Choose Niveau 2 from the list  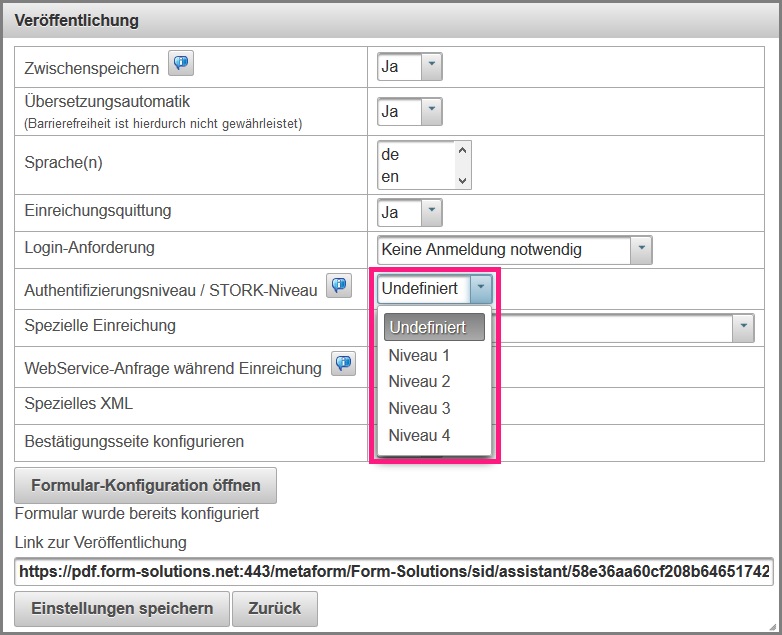coord(419,381)
